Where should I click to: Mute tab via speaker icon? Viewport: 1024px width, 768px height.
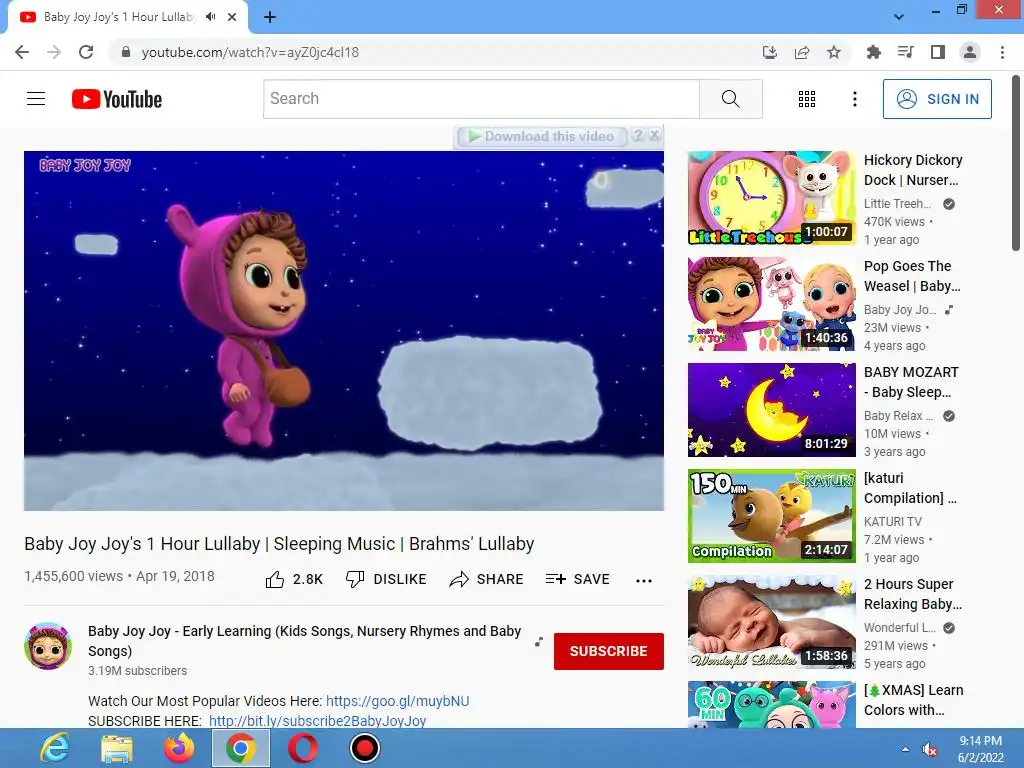click(210, 17)
